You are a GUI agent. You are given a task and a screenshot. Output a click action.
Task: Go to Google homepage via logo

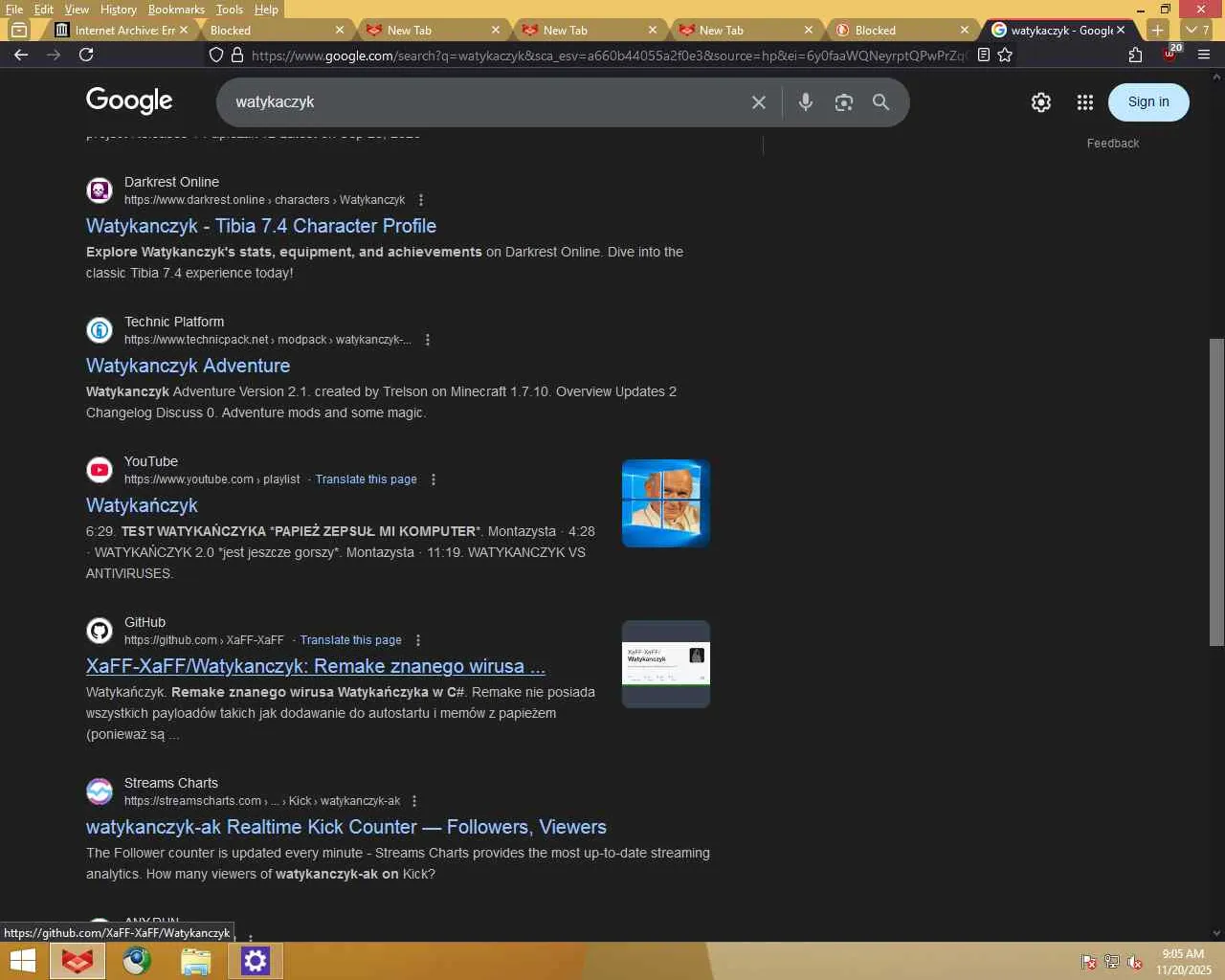[x=129, y=100]
